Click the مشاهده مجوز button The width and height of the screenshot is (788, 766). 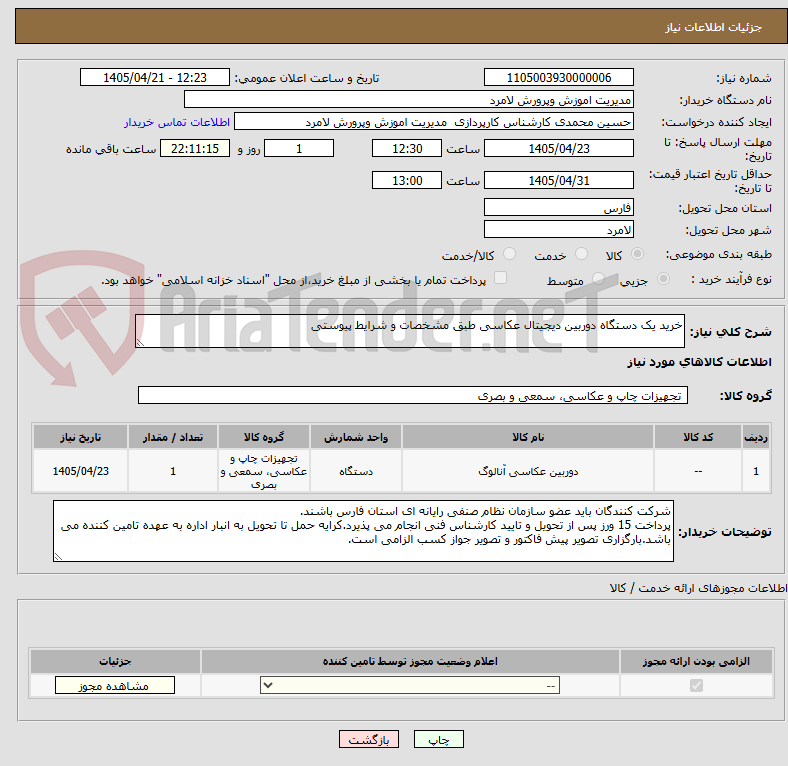coord(115,686)
